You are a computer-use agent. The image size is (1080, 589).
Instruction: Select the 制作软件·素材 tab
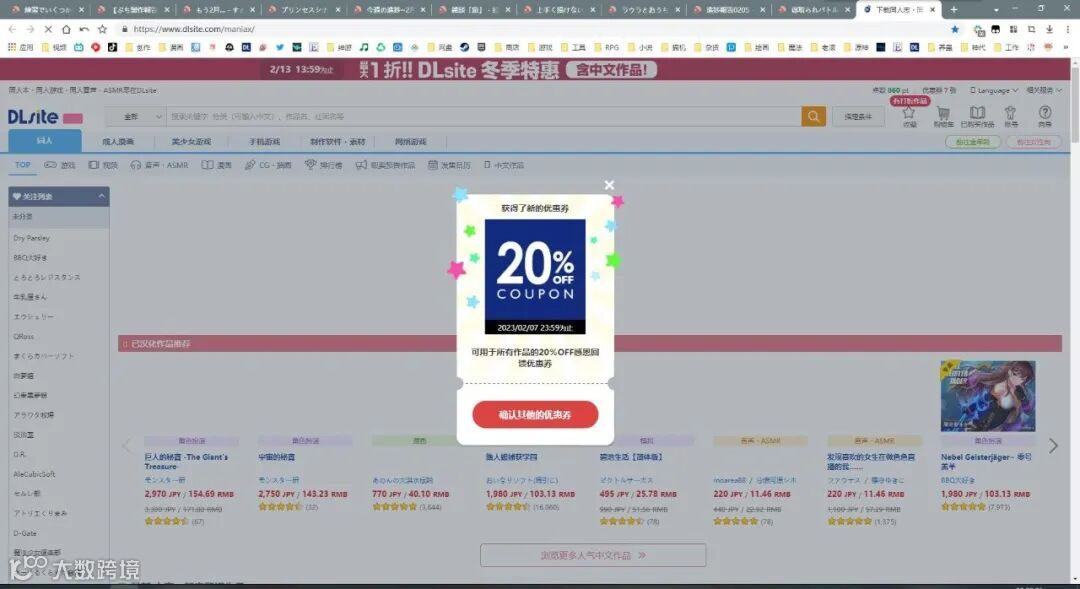tap(338, 142)
